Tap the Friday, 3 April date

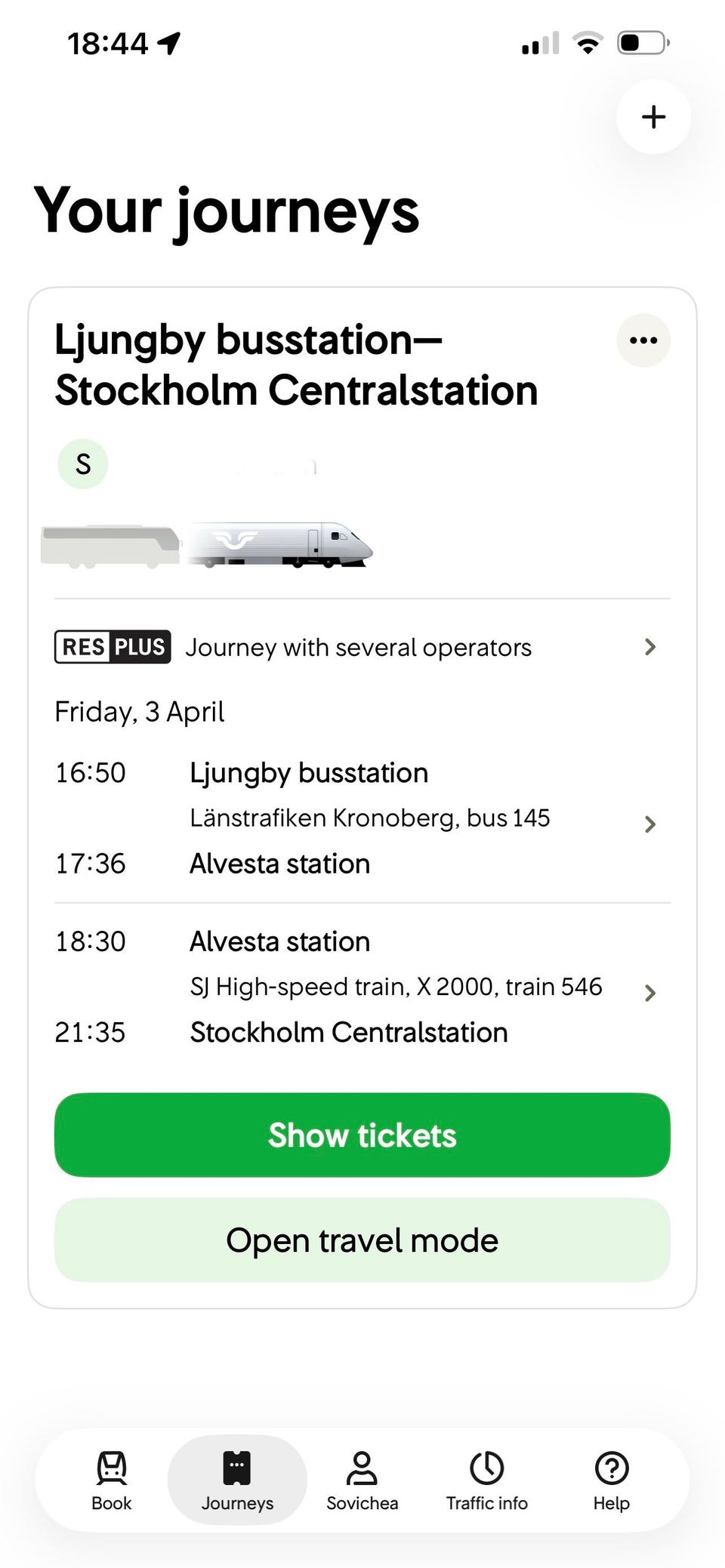coord(140,712)
